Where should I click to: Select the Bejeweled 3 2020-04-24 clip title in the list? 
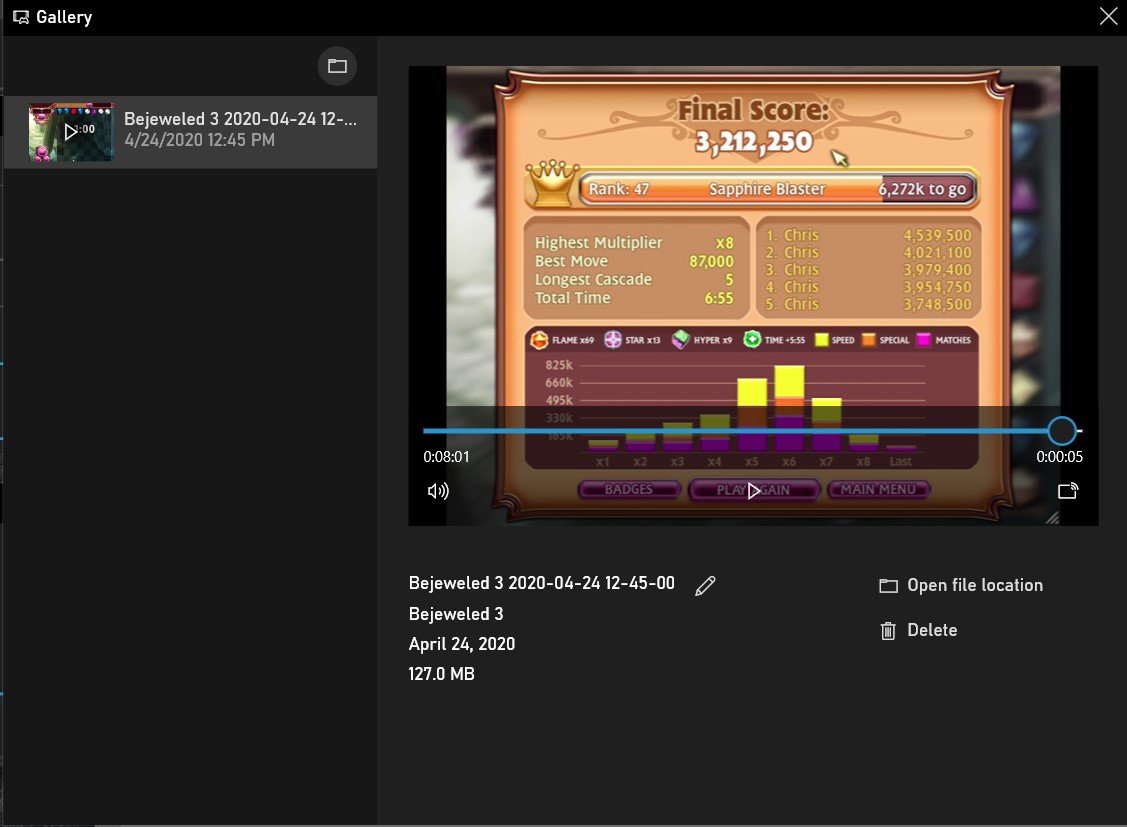(240, 119)
